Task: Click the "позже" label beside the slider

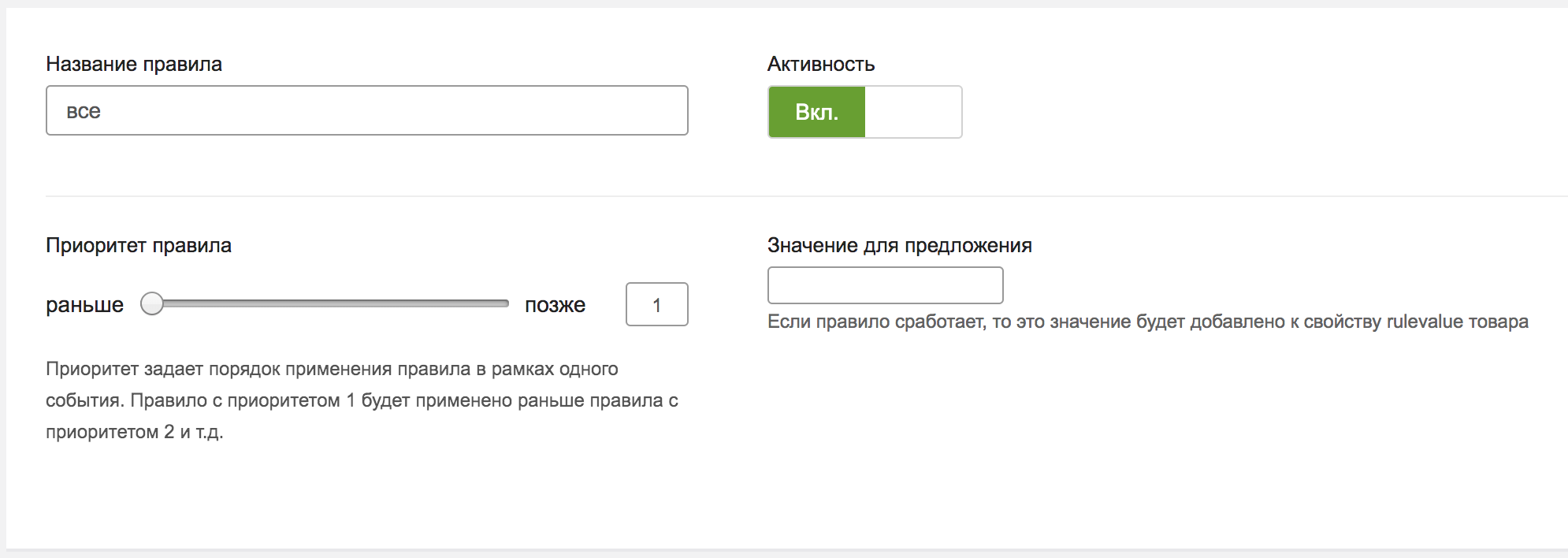Action: click(x=555, y=305)
